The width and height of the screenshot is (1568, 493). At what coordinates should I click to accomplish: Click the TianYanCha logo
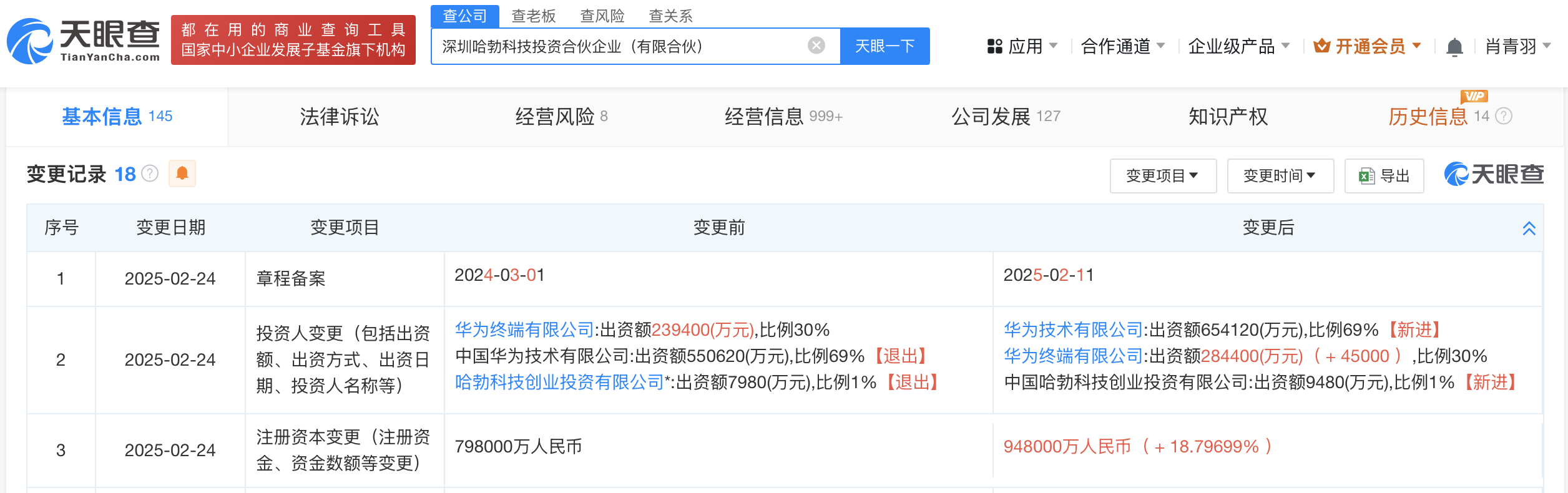coord(83,41)
